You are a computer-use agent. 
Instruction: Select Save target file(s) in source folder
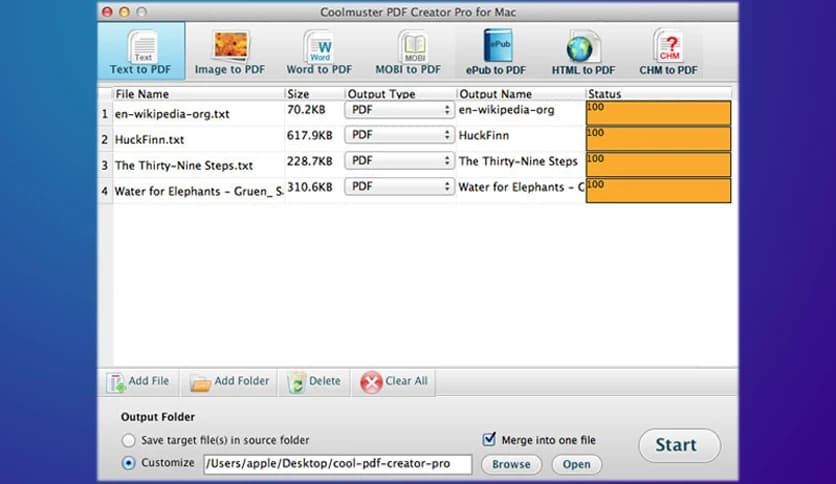pyautogui.click(x=128, y=440)
